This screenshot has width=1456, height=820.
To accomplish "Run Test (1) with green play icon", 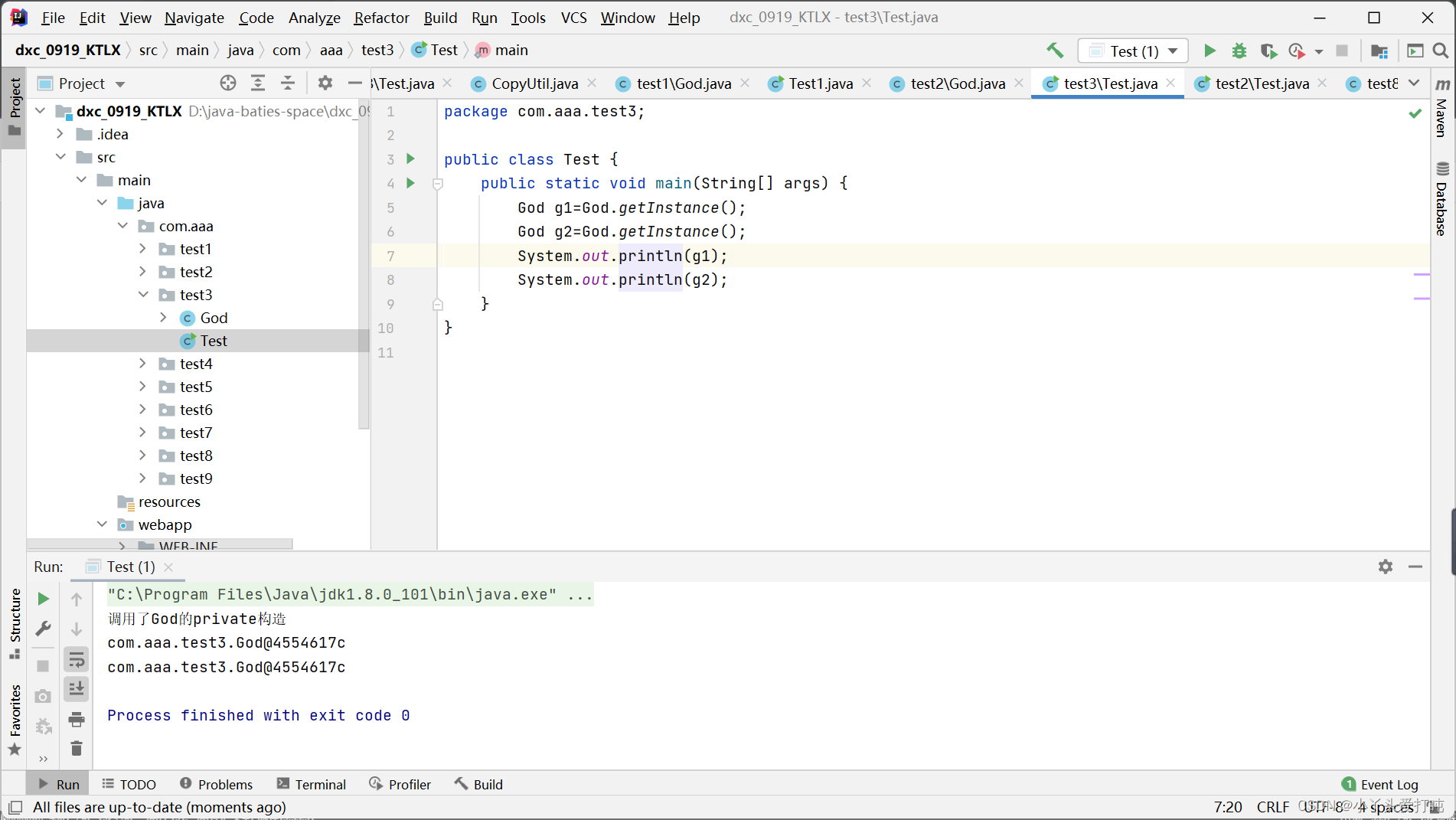I will [1210, 51].
